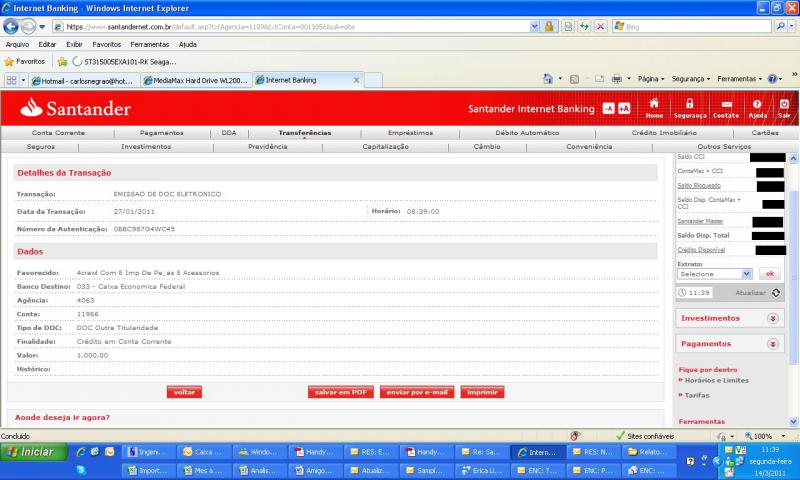
Task: Click the Bing search magnifier icon
Action: coord(781,26)
